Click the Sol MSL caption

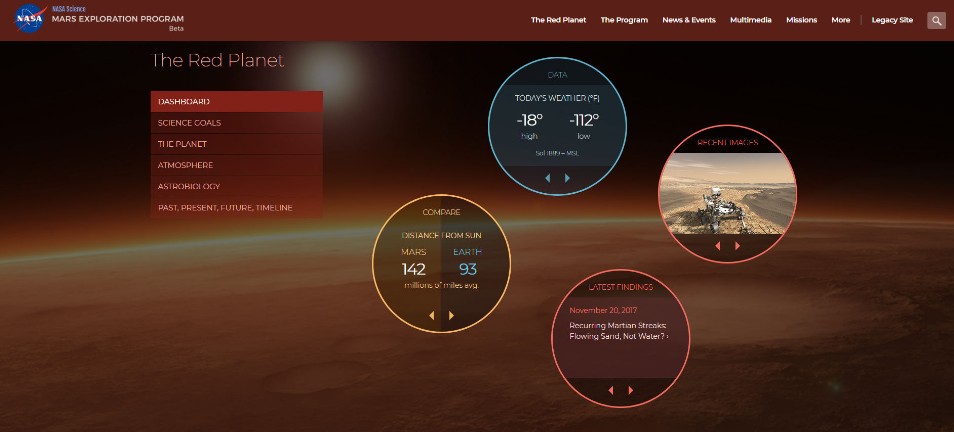tap(557, 153)
